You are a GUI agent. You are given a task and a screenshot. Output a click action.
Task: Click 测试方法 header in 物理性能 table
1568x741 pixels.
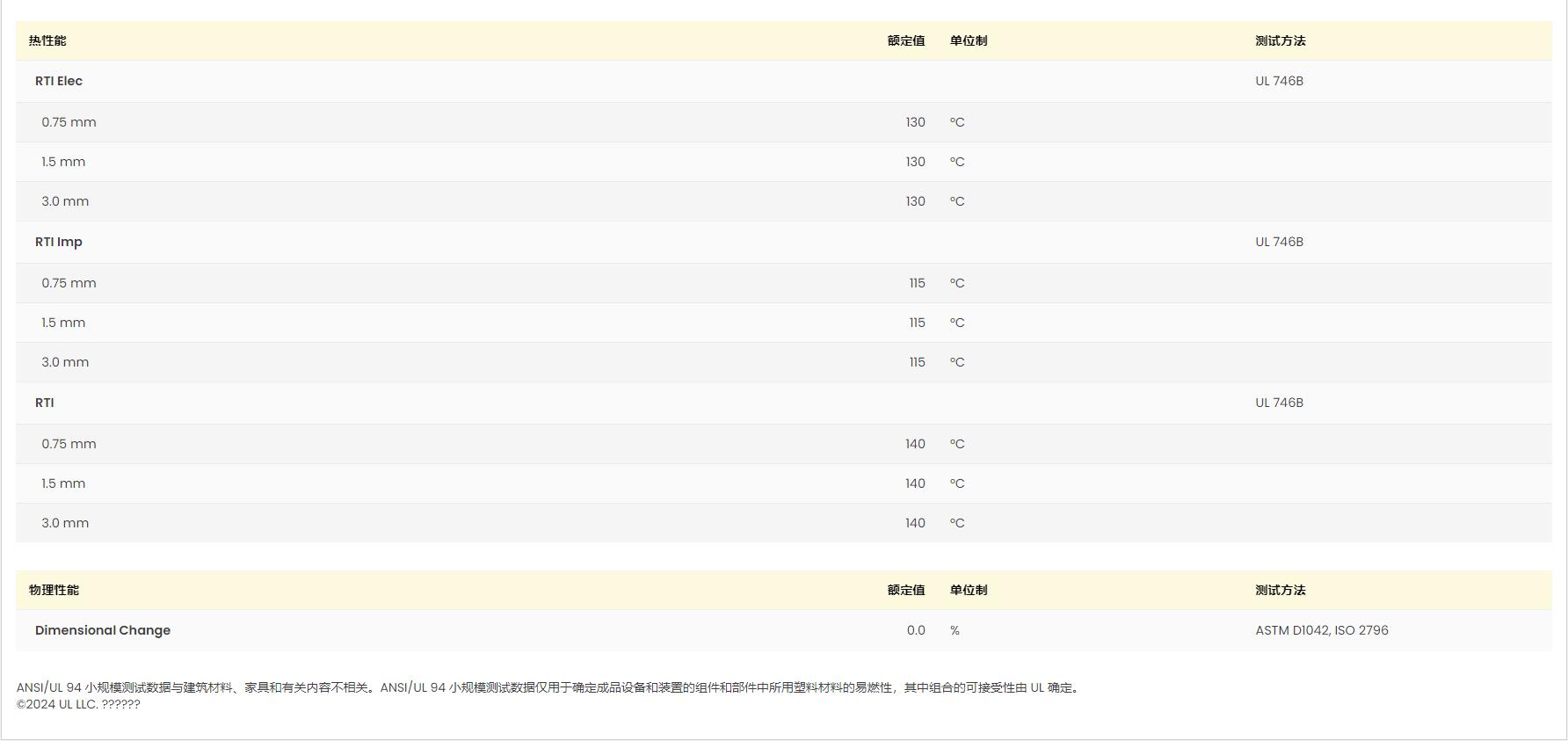click(1281, 590)
